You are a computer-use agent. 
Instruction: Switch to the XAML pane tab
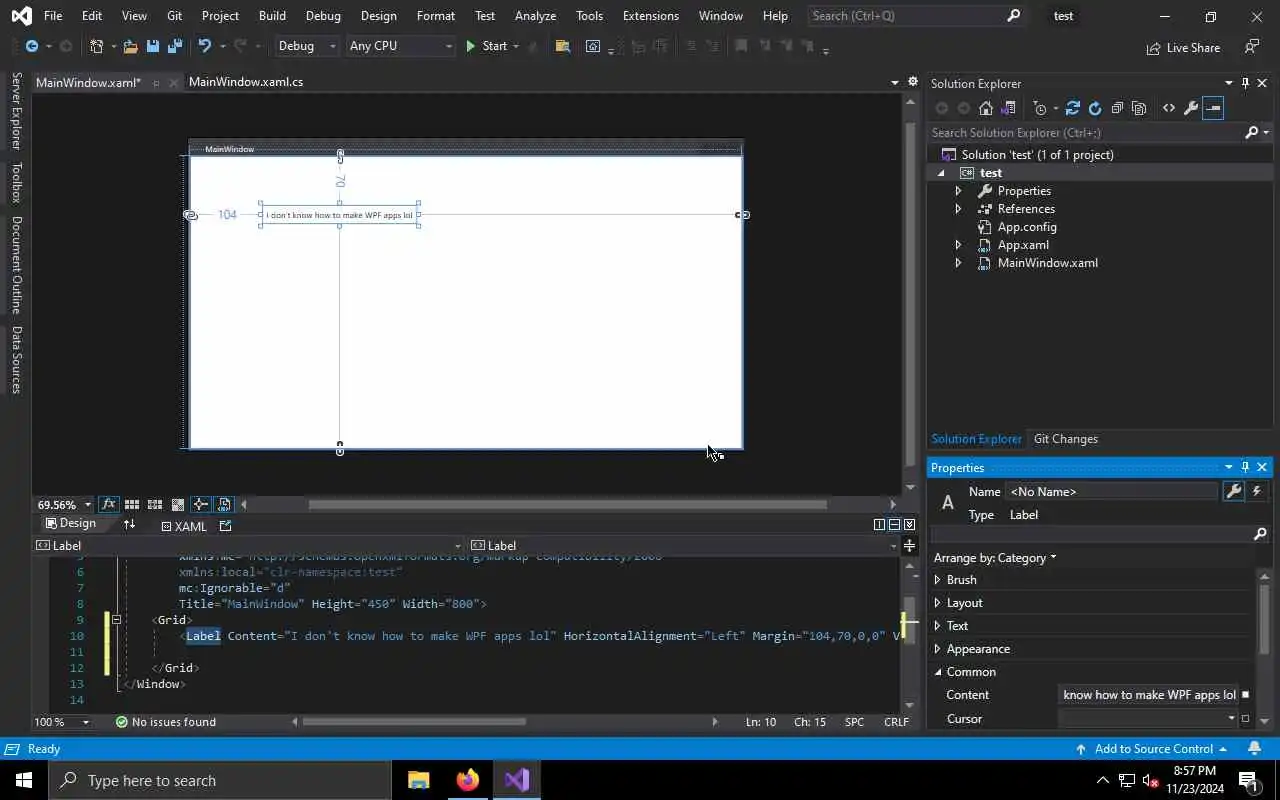tap(184, 525)
